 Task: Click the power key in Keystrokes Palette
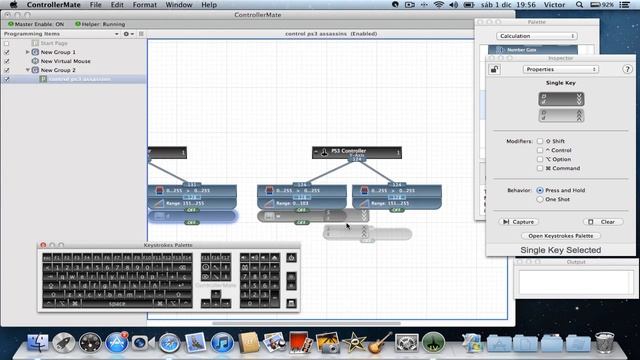pos(291,258)
